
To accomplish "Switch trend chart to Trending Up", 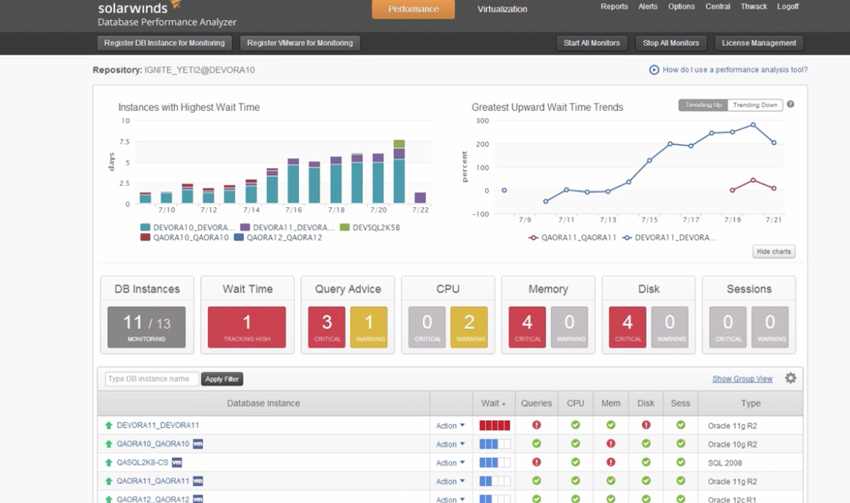I will (x=703, y=105).
